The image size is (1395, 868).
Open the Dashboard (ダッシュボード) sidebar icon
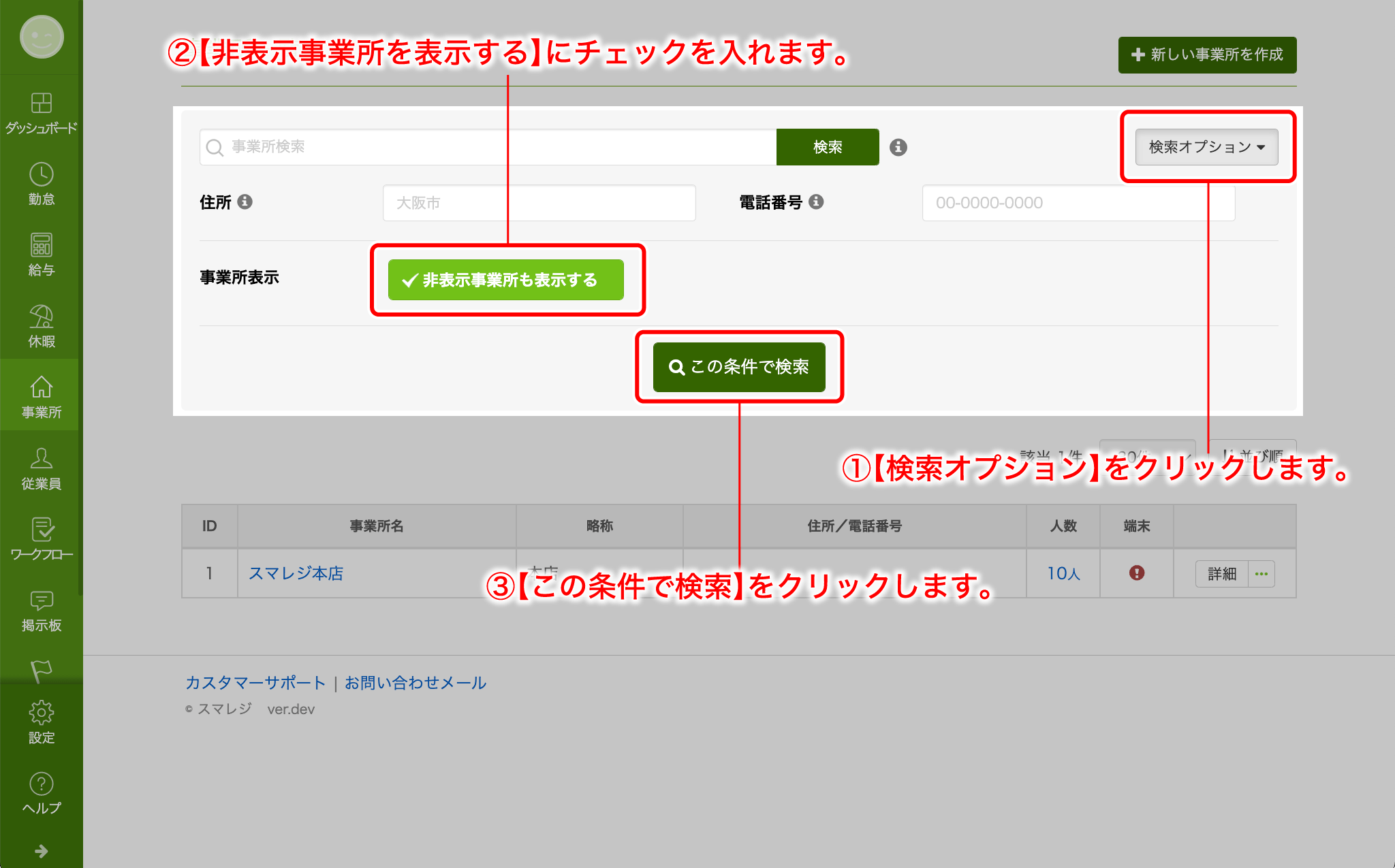coord(41,103)
